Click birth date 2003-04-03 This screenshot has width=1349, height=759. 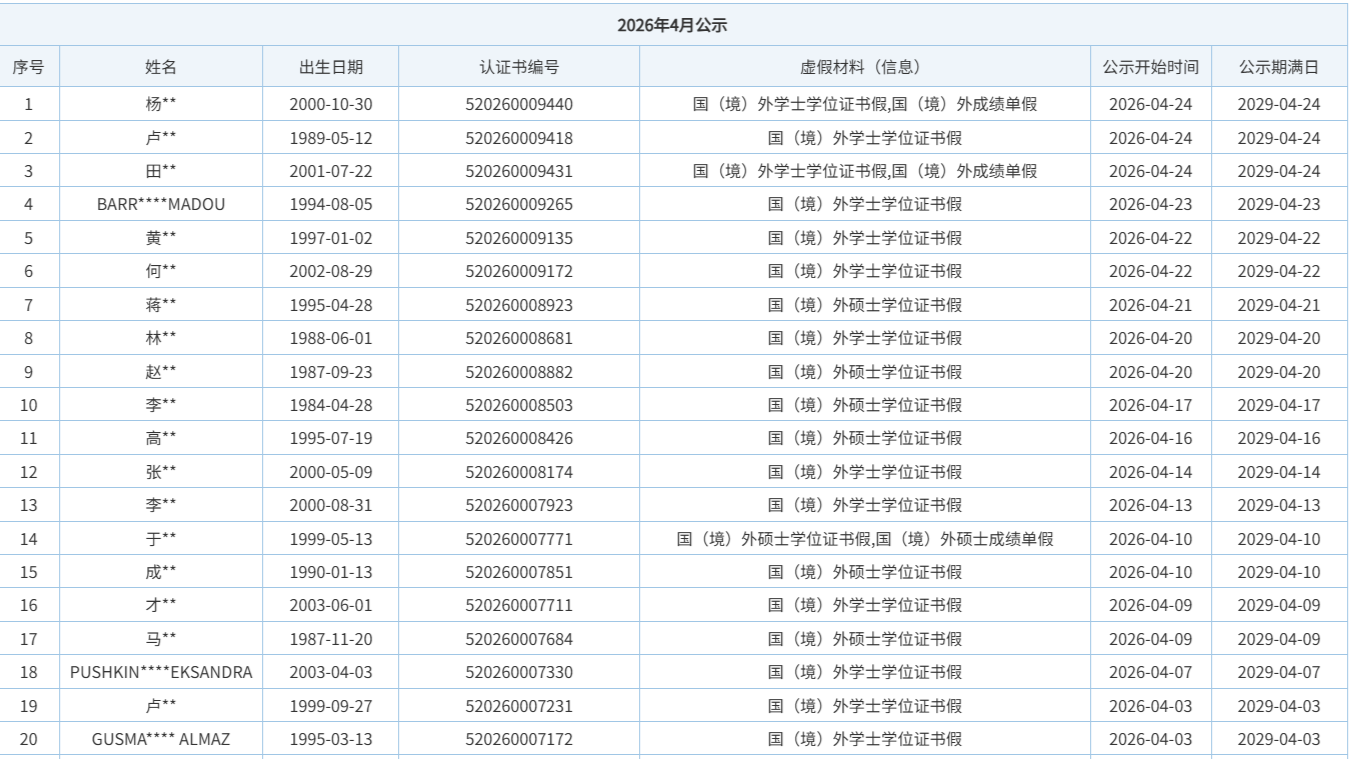(331, 673)
